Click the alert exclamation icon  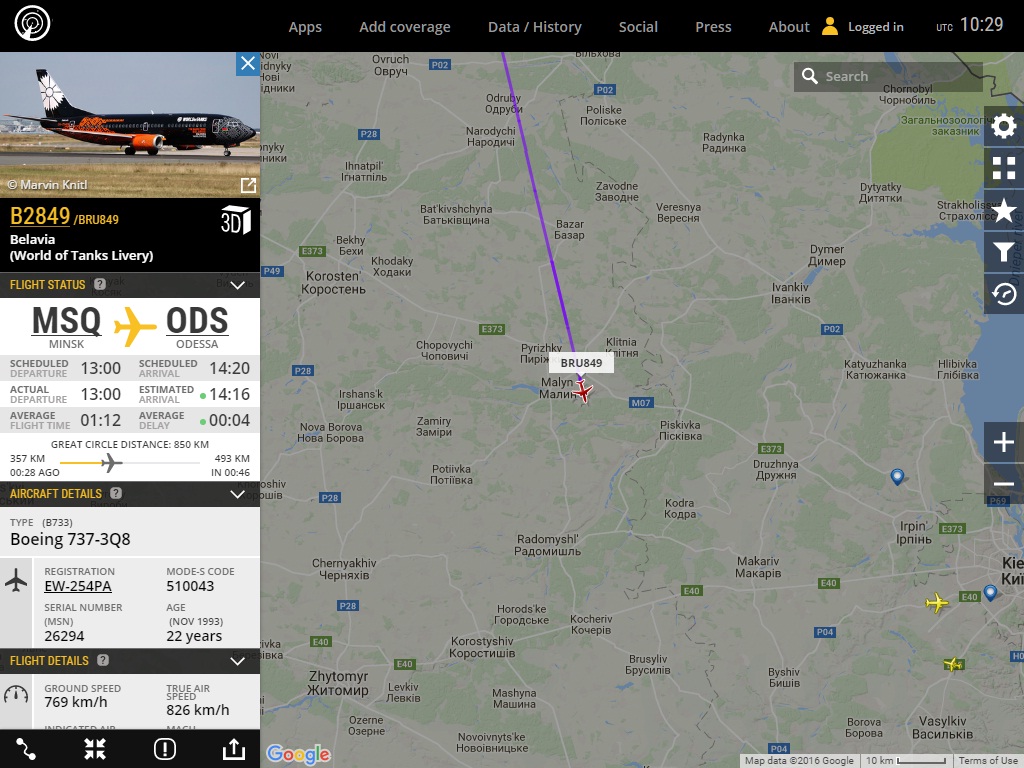[165, 748]
